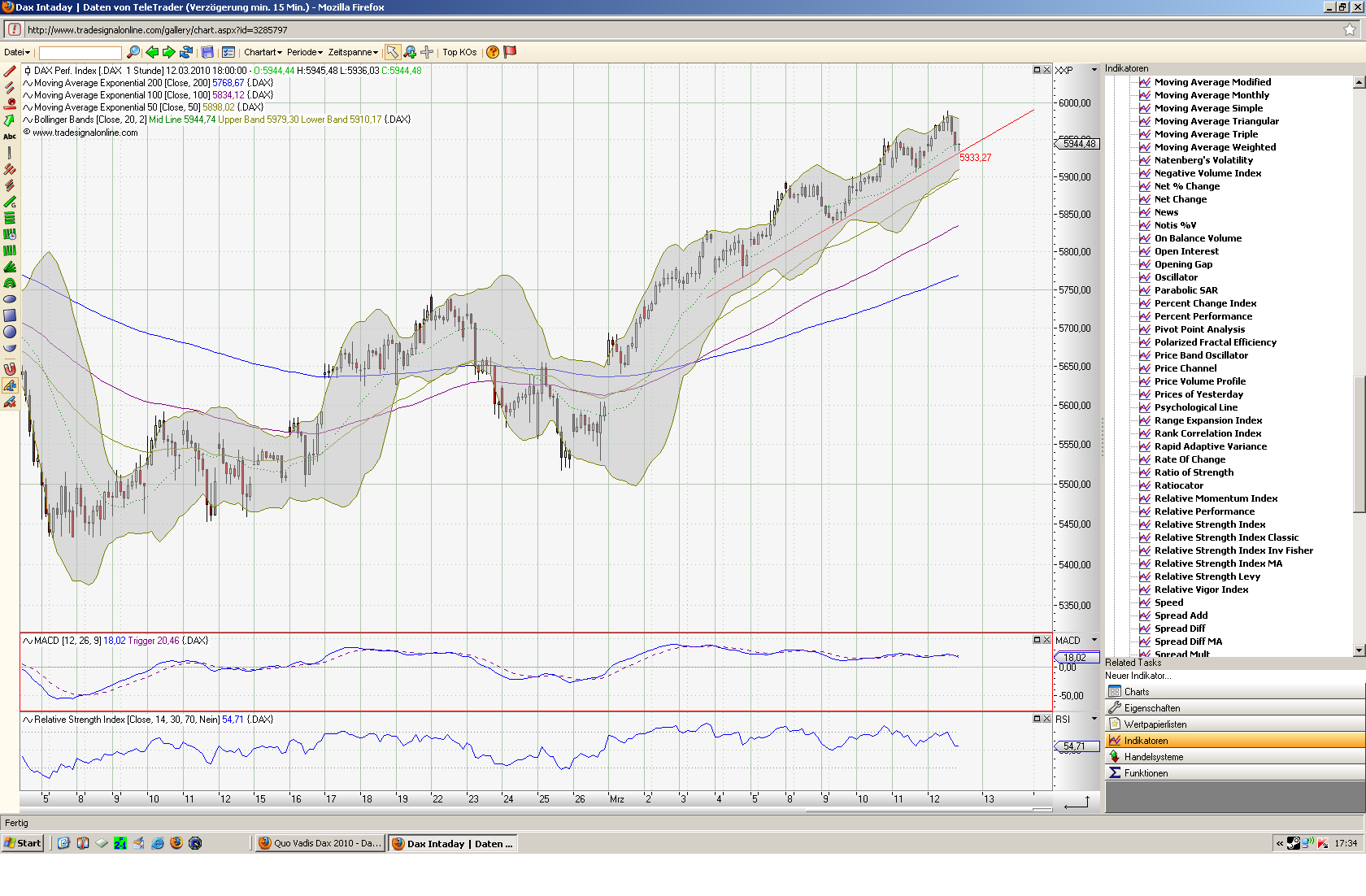Click the bookmark star in address bar
The width and height of the screenshot is (1366, 896).
1350,30
